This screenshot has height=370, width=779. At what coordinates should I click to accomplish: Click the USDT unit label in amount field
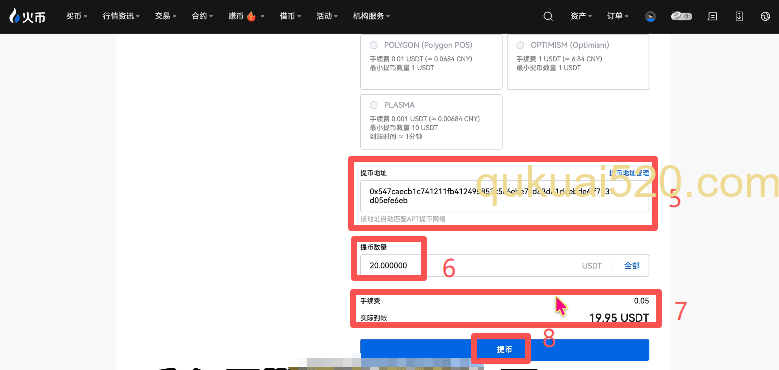[592, 266]
